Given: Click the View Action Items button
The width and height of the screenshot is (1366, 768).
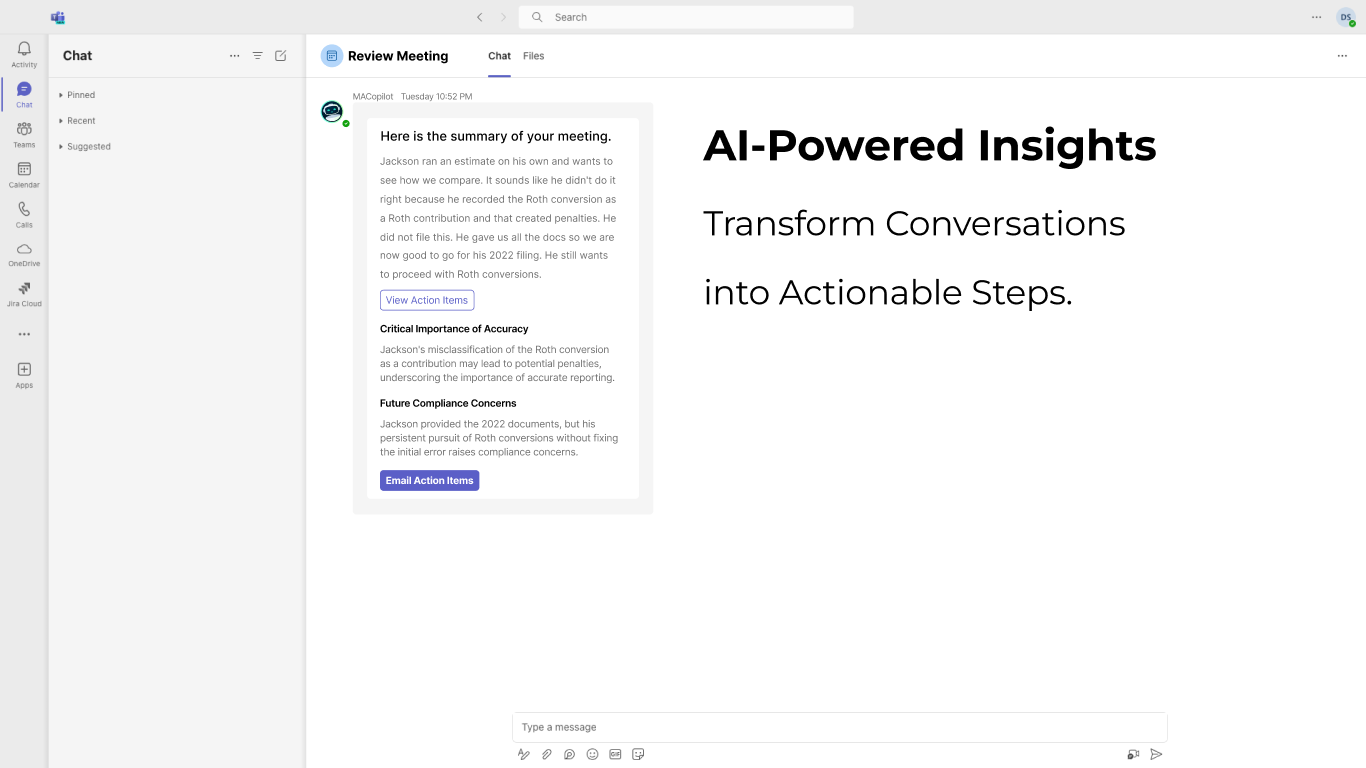Looking at the screenshot, I should (427, 300).
